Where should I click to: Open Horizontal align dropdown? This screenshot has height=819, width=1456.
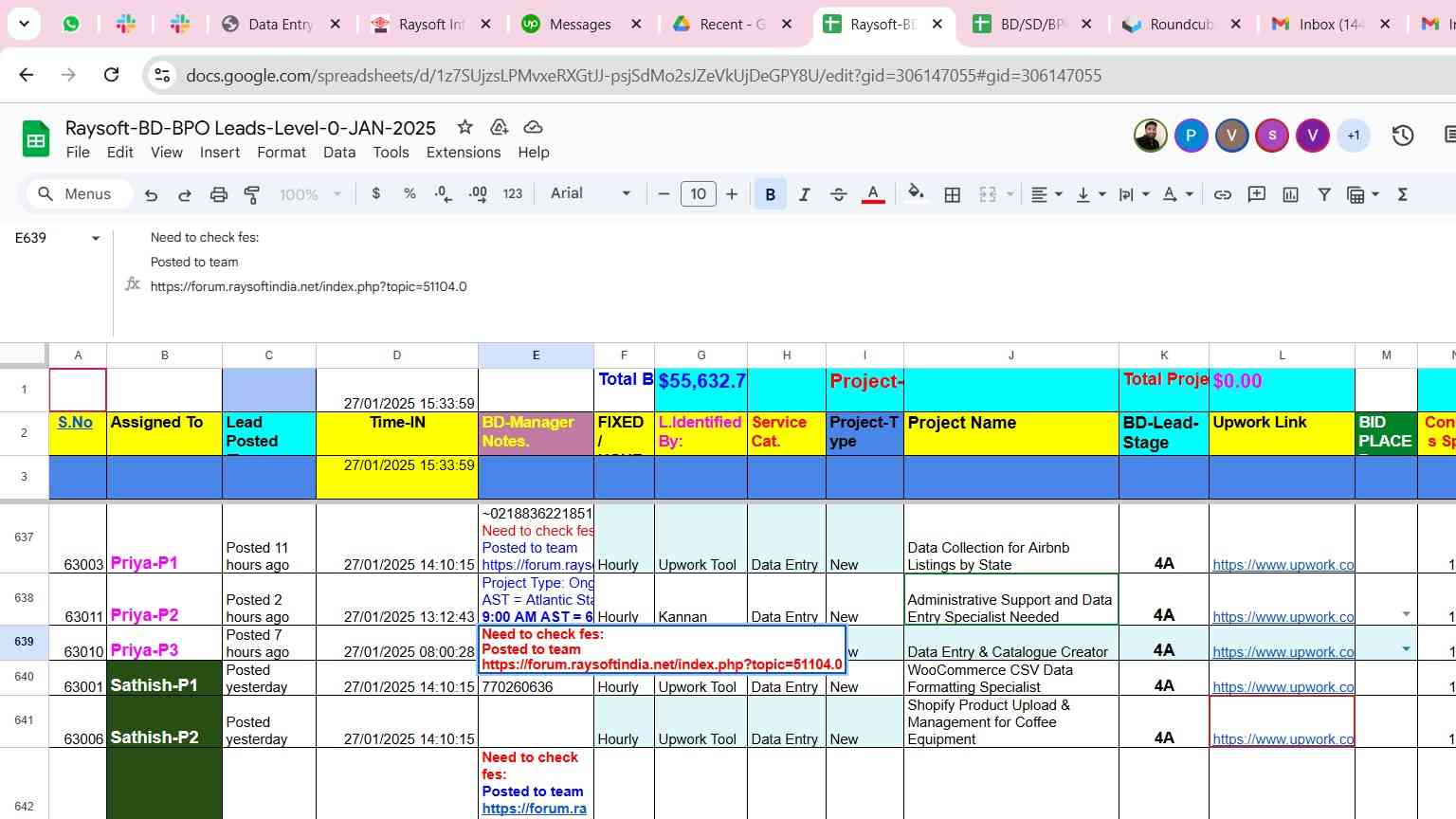(1046, 194)
